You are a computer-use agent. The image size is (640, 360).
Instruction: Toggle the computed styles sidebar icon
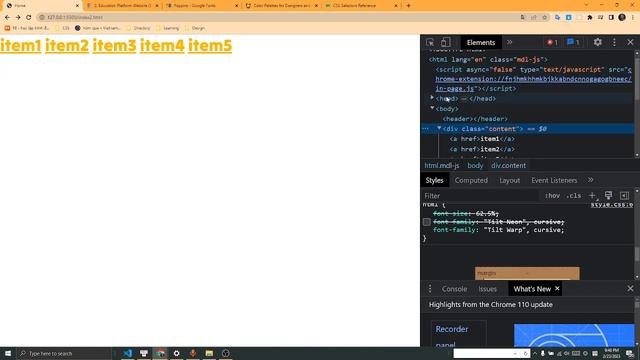624,196
